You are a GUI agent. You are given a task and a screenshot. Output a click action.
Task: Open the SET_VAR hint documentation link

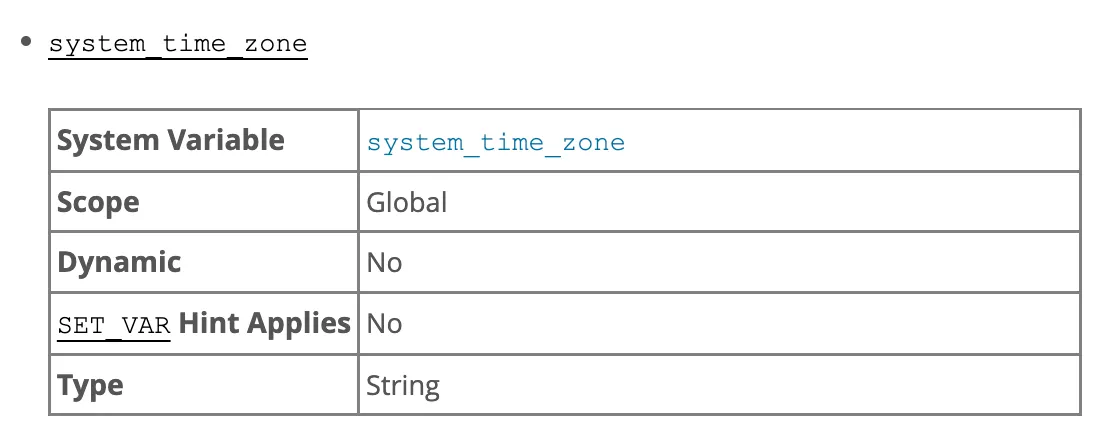pos(114,326)
